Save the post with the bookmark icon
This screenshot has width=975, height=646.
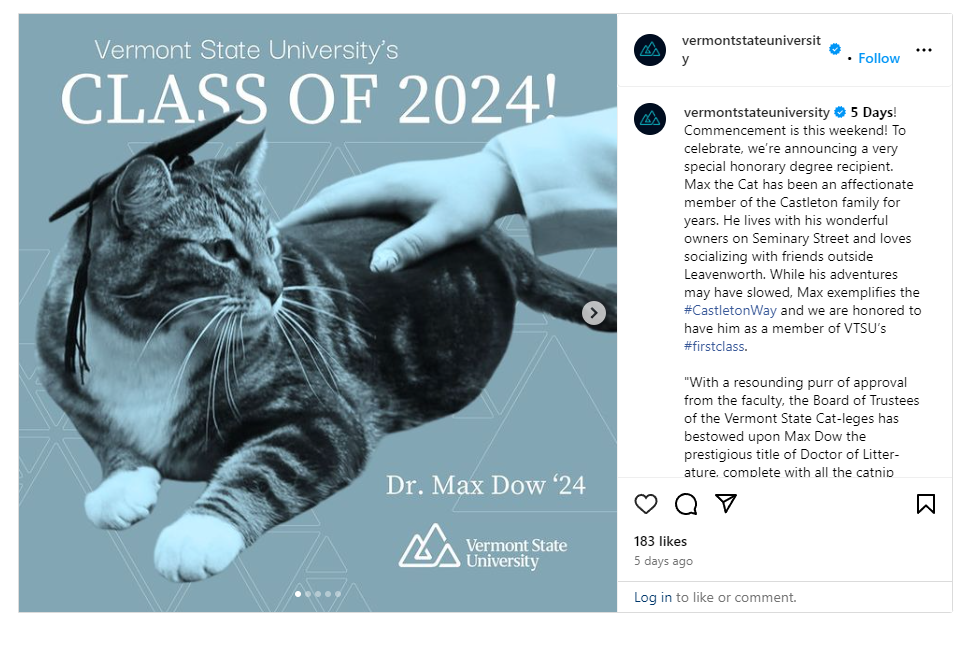point(926,504)
